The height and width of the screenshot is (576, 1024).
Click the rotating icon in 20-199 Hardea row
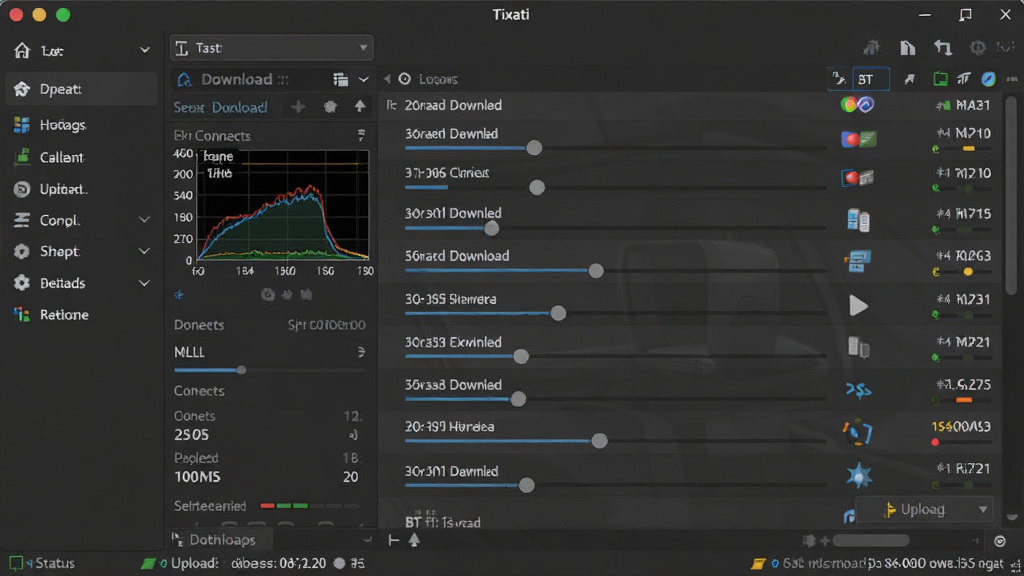click(x=857, y=432)
